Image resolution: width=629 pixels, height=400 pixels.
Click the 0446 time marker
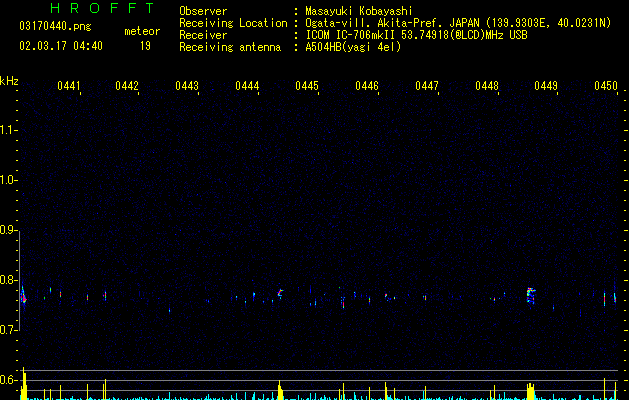(x=367, y=86)
